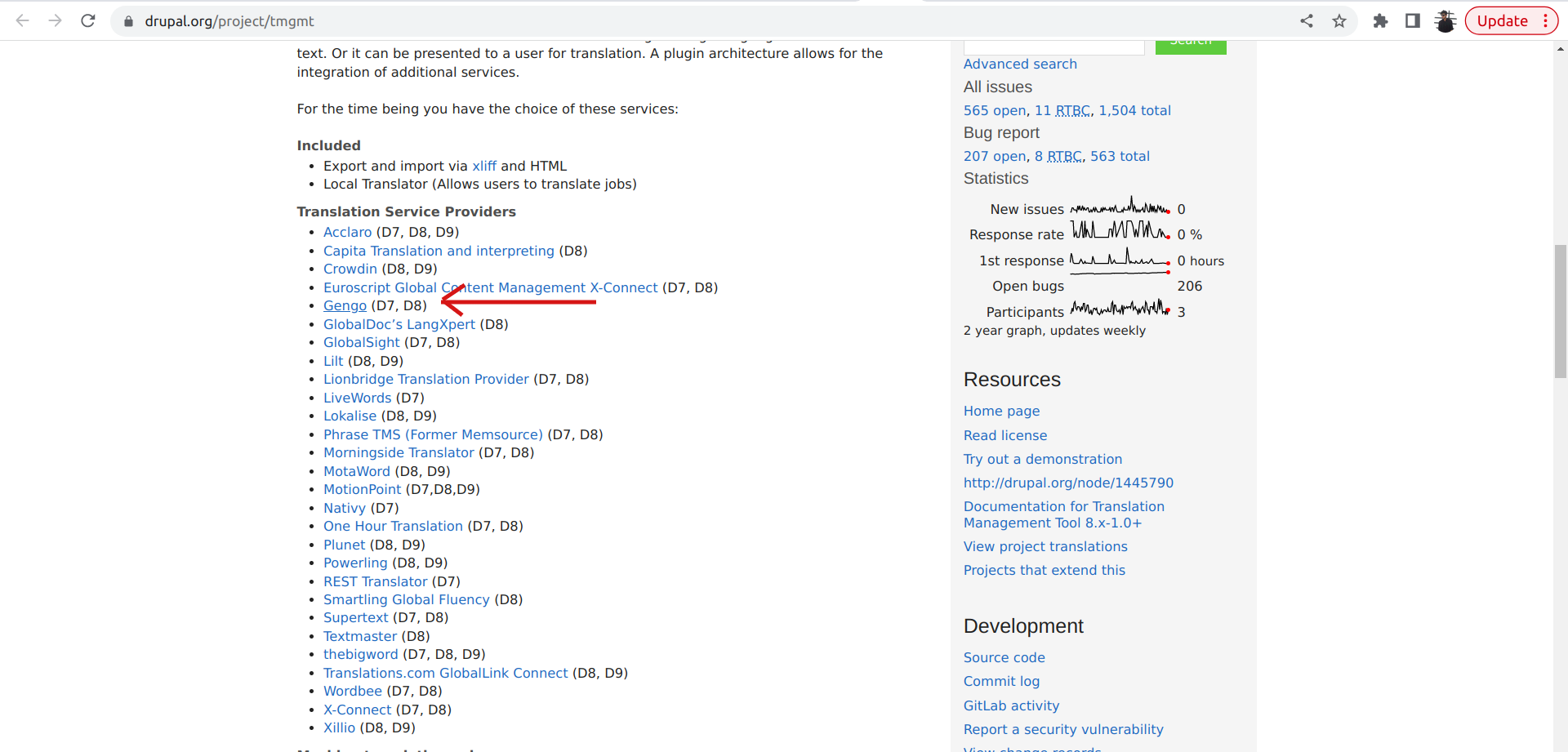Open the Acclaro provider link

(347, 232)
